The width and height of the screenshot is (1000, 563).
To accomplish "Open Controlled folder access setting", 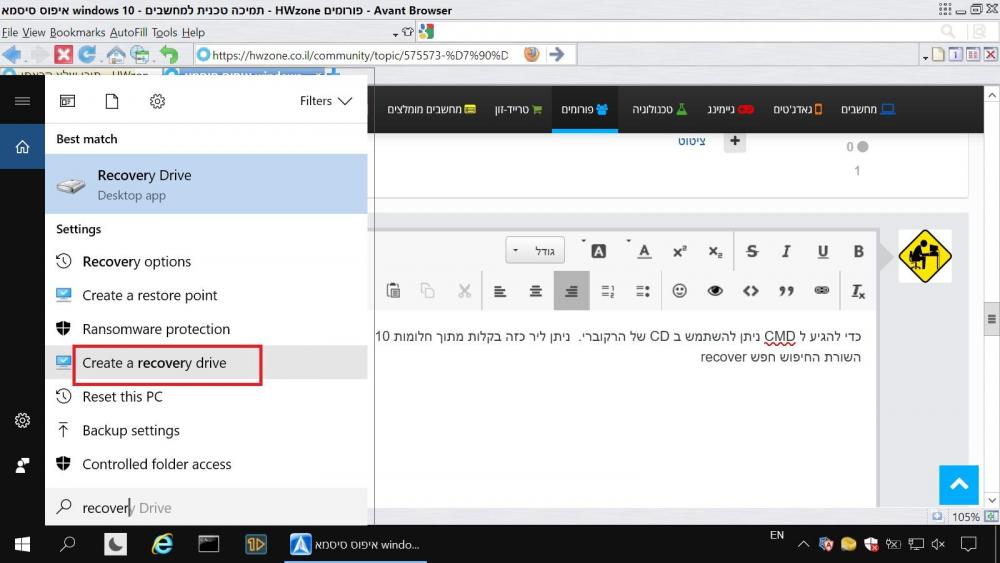I will 206,464.
